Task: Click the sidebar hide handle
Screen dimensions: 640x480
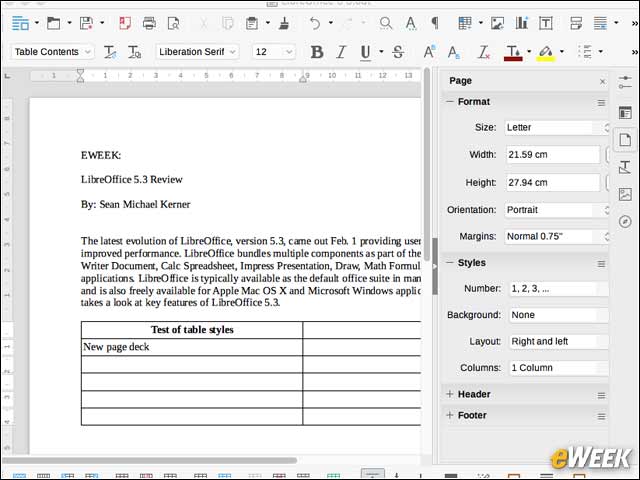Action: point(435,266)
